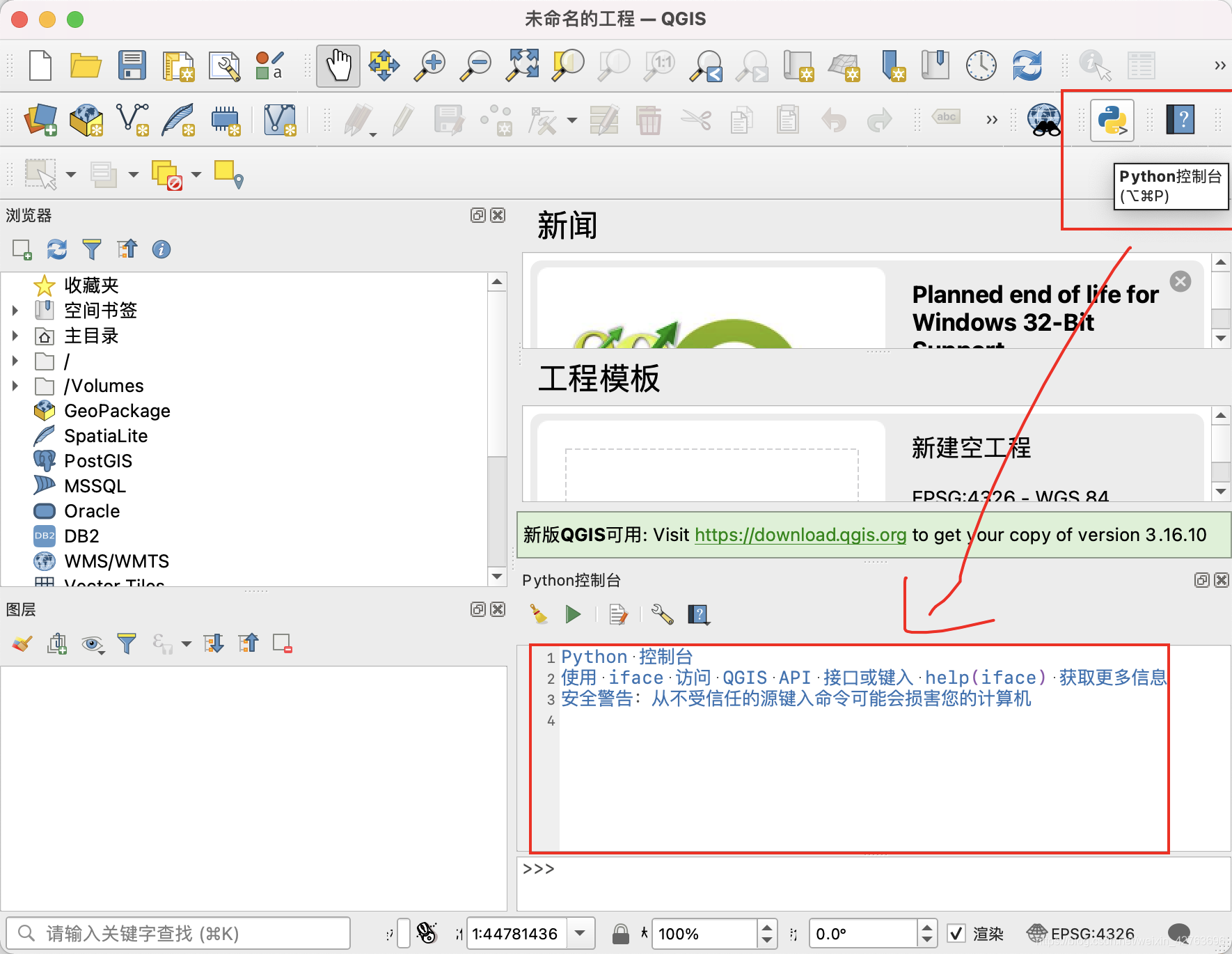Select PostGIS in the browser tree

[98, 461]
